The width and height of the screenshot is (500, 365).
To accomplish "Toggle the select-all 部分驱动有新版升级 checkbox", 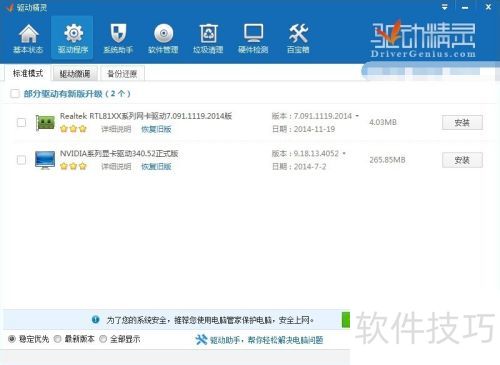I will 15,93.
